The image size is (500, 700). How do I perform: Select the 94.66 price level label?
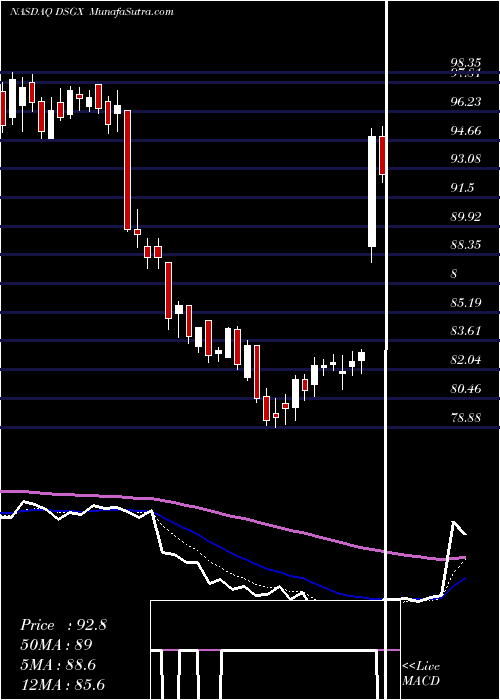pyautogui.click(x=466, y=131)
